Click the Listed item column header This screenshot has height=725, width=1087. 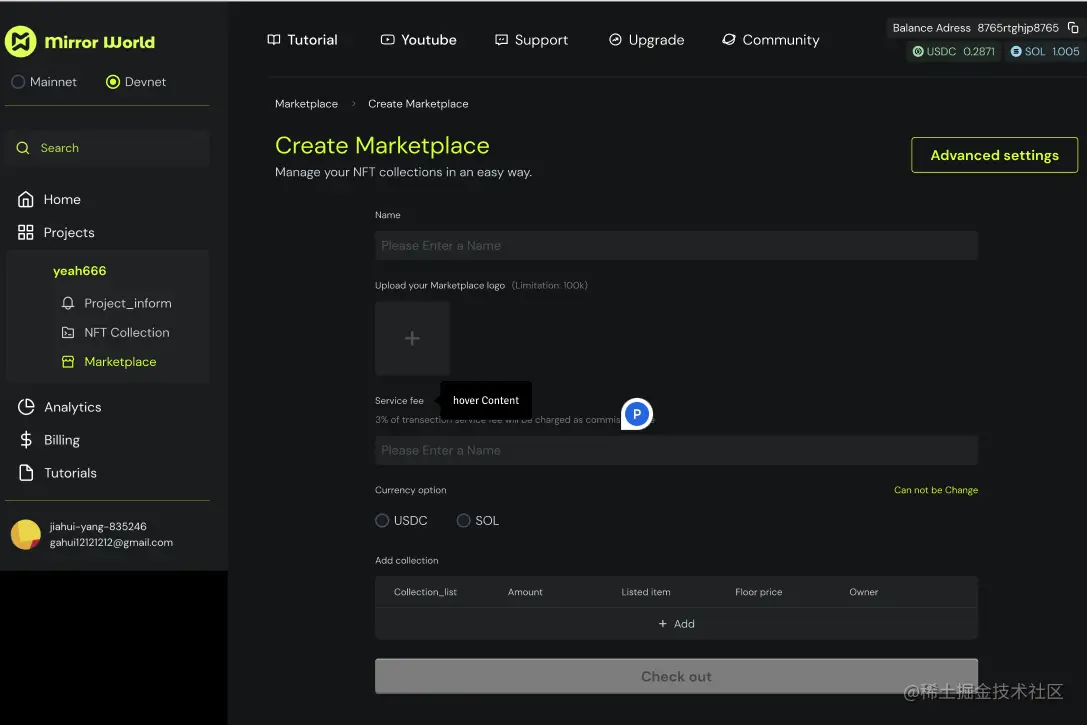click(645, 592)
